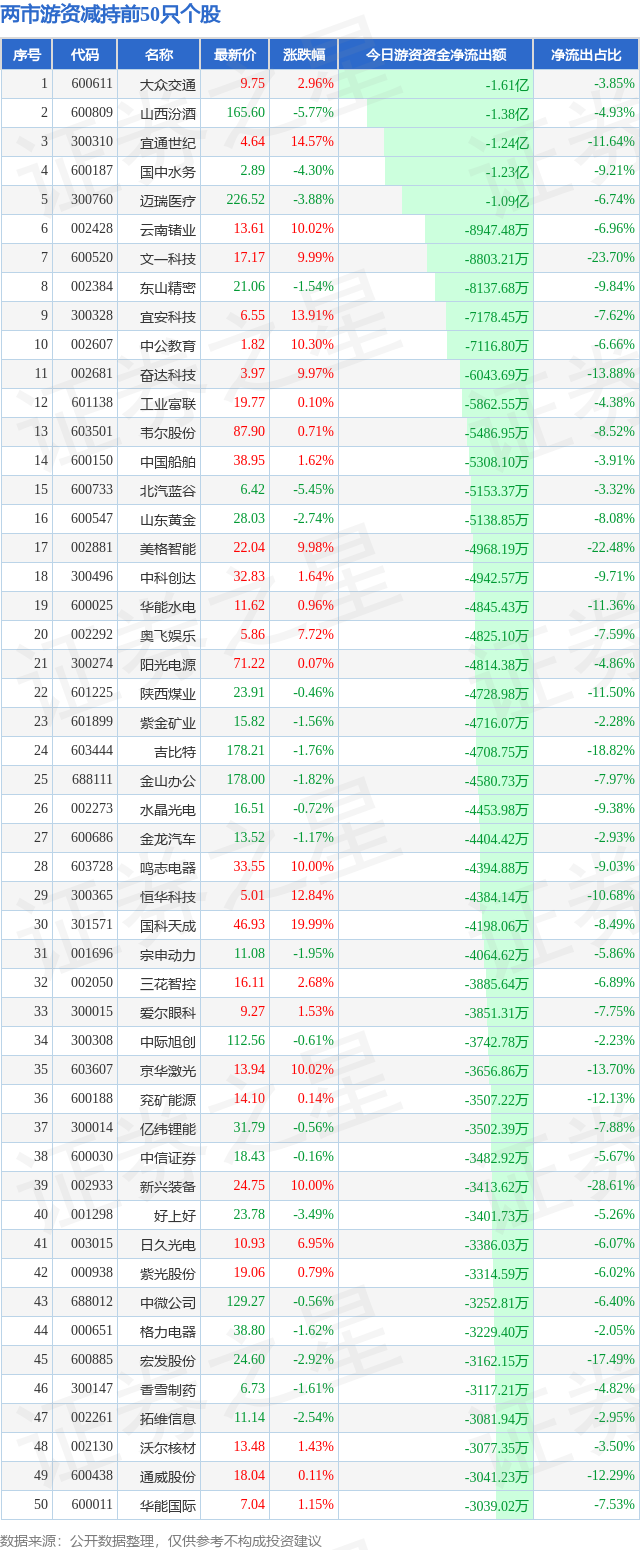The height and width of the screenshot is (1550, 640).
Task: Select stock name 国中水务
Action: [168, 171]
